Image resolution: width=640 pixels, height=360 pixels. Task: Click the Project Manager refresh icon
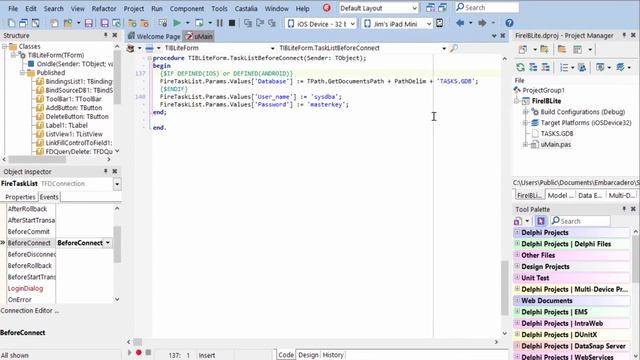pyautogui.click(x=520, y=67)
